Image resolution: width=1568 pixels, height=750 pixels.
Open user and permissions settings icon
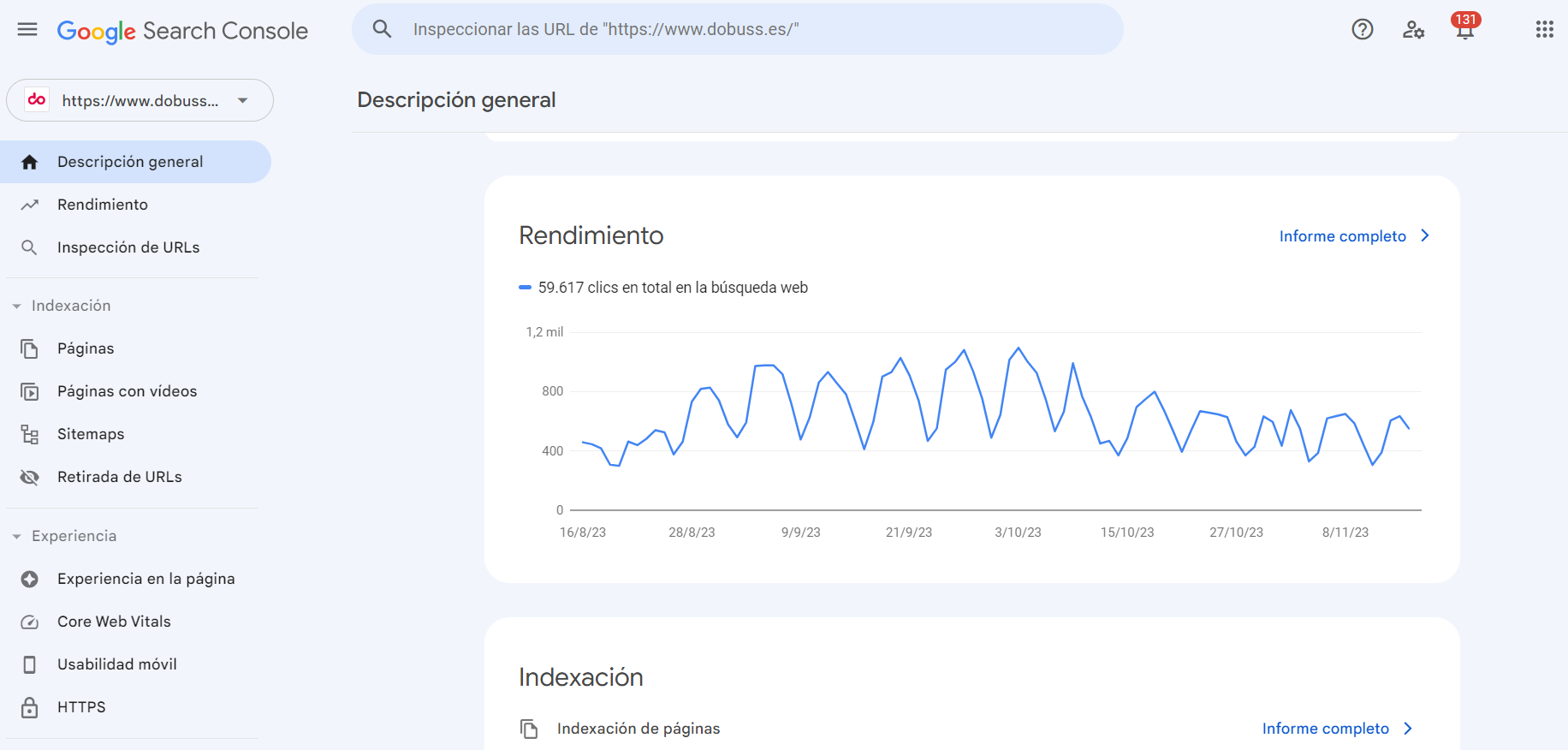click(x=1413, y=29)
